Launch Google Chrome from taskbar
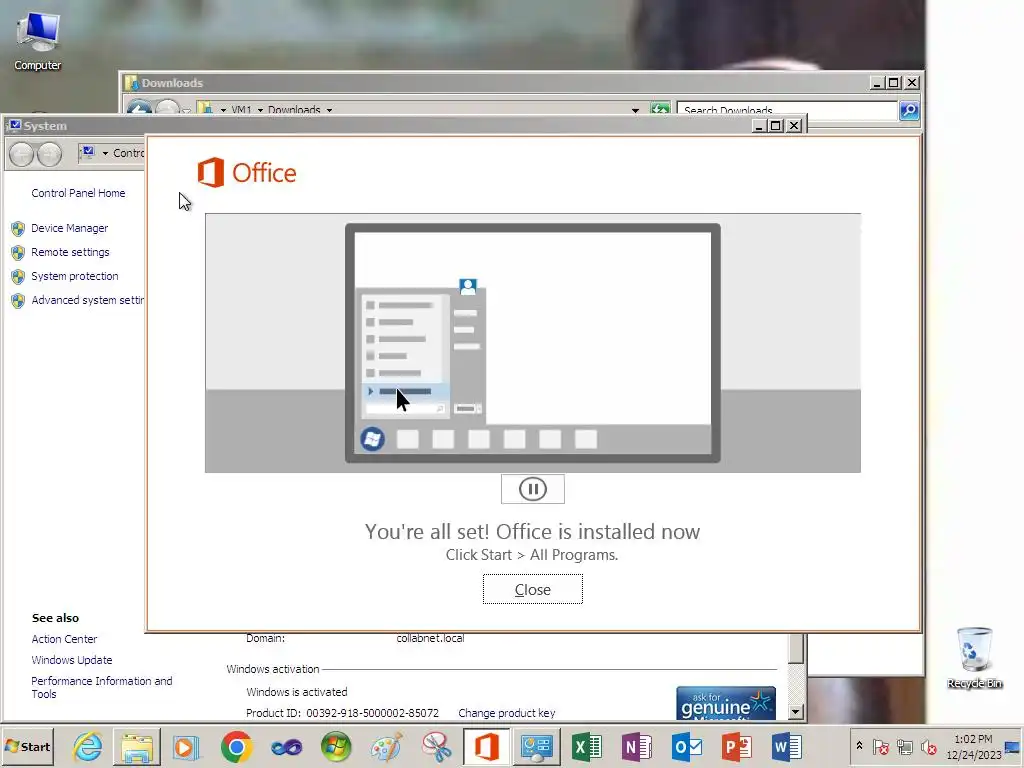Viewport: 1024px width, 768px height. click(236, 746)
